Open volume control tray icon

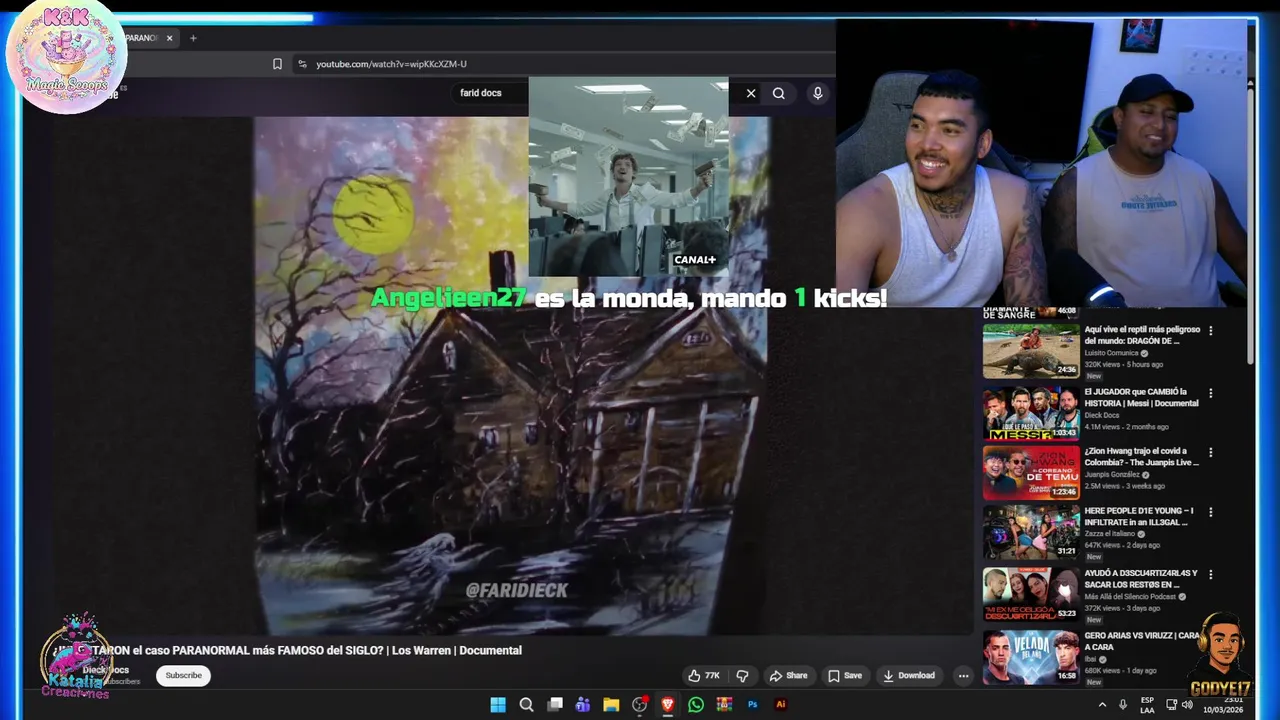(1187, 705)
